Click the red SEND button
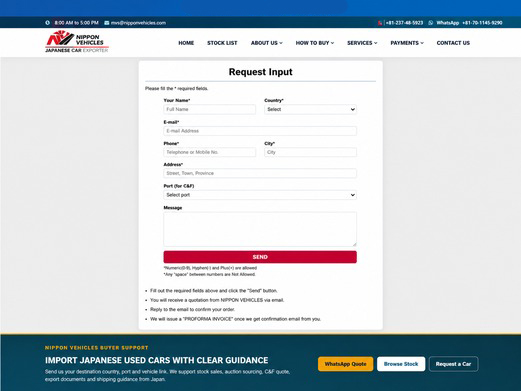Screen dimensions: 521x391 coord(260,257)
